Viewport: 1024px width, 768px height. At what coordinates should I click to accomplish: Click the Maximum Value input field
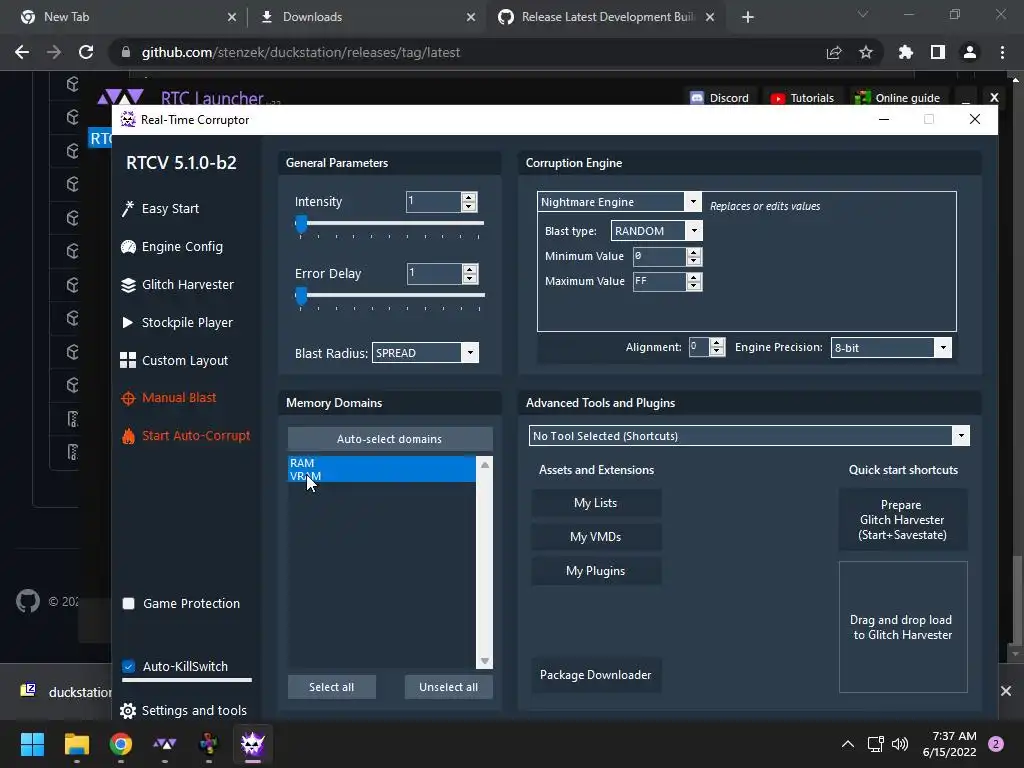pos(660,281)
